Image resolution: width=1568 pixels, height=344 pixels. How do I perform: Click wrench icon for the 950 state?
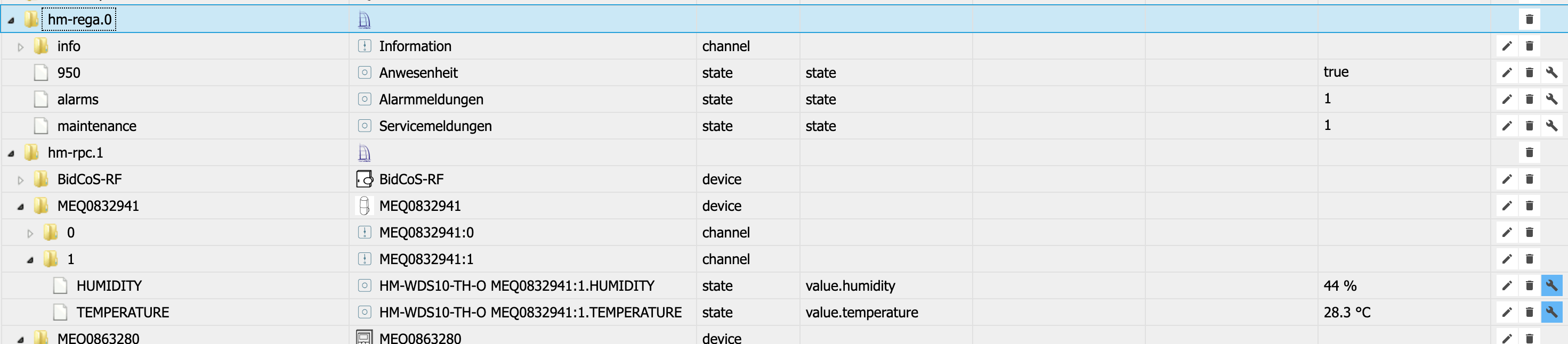click(x=1551, y=73)
